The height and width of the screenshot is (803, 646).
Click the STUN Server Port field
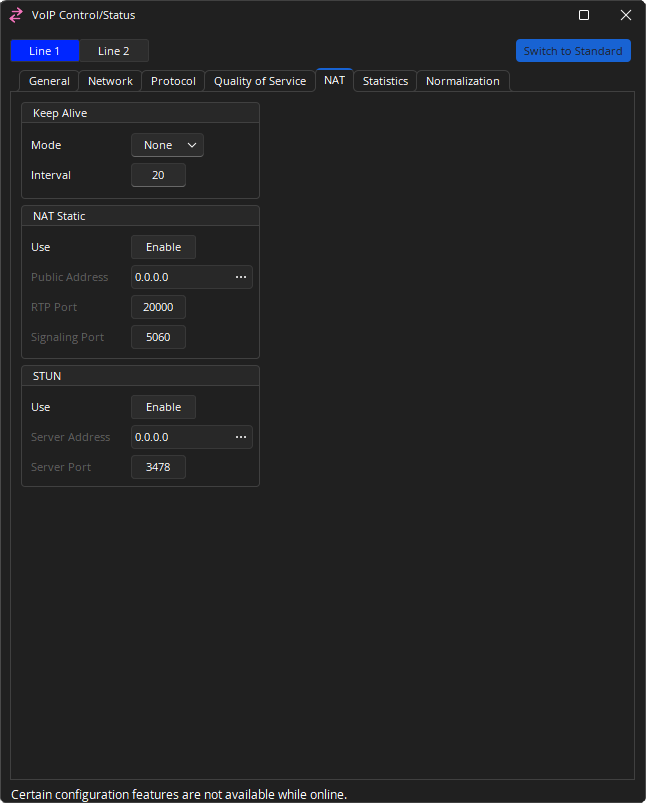pos(158,467)
